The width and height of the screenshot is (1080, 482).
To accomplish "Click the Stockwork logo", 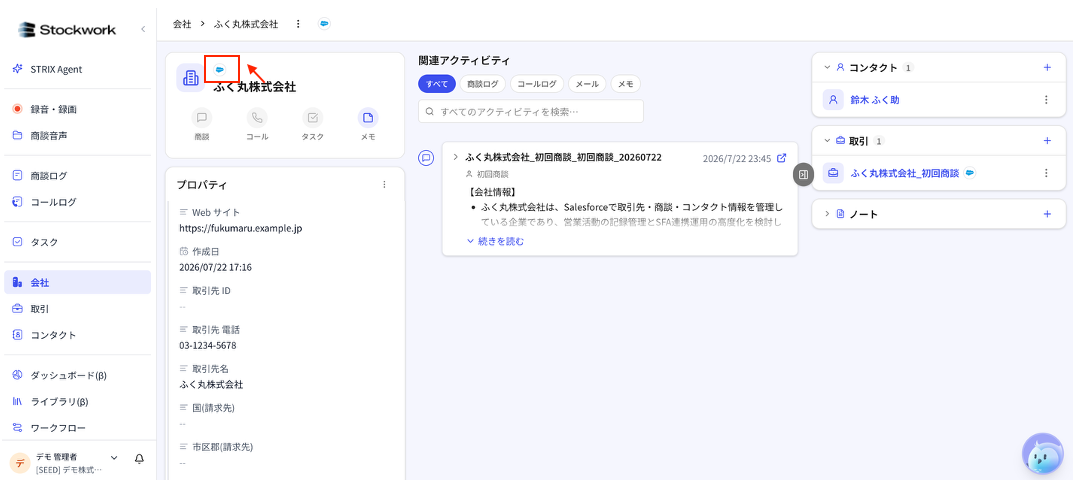I will coord(67,30).
